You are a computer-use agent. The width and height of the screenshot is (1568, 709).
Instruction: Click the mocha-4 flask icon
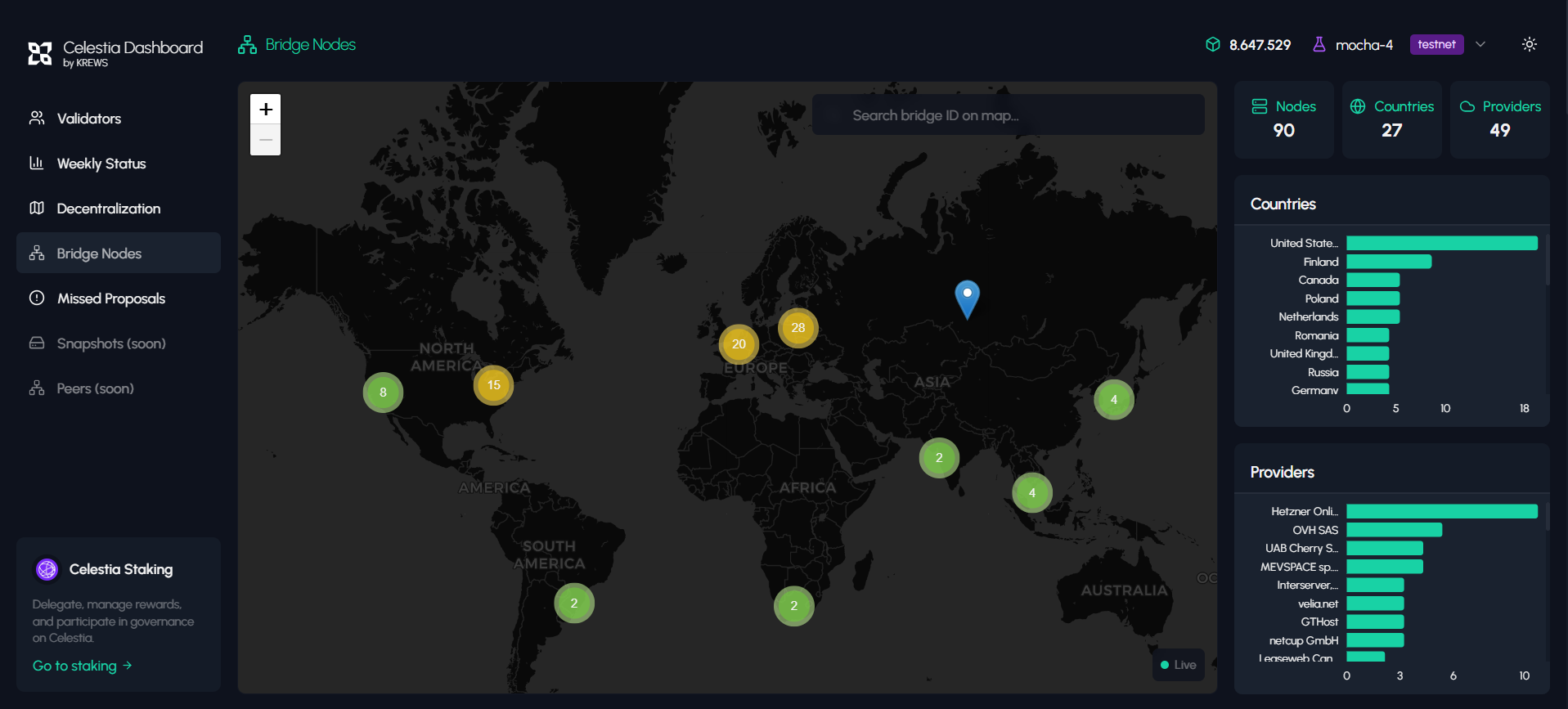click(x=1319, y=44)
